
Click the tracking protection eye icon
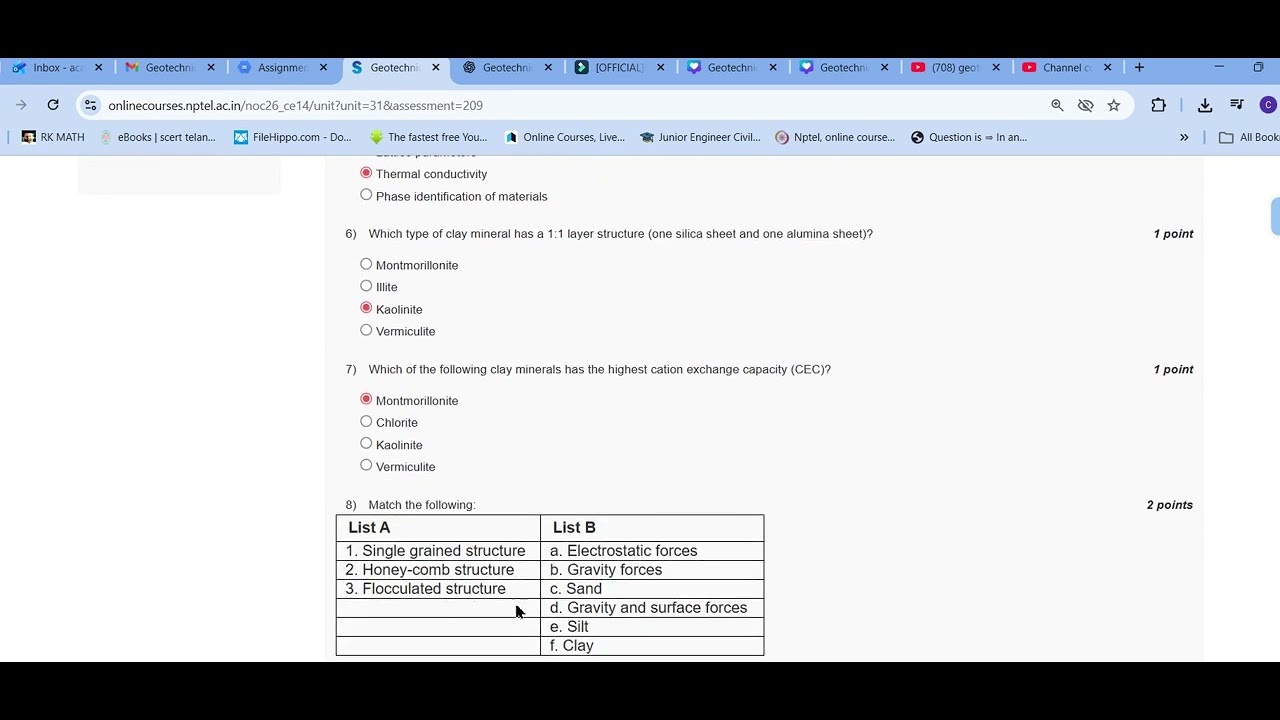pos(1085,105)
